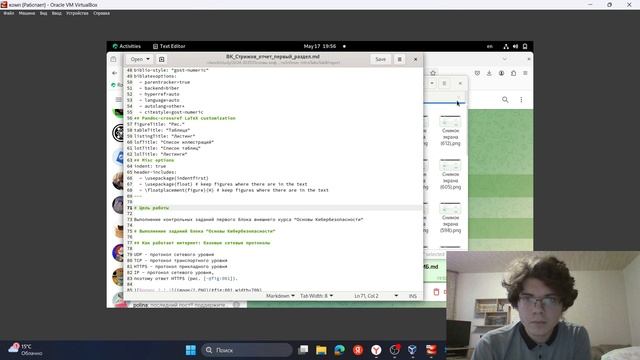The image size is (640, 360).
Task: Click the sidebar hamburger icon in the browser page
Action: (x=119, y=100)
